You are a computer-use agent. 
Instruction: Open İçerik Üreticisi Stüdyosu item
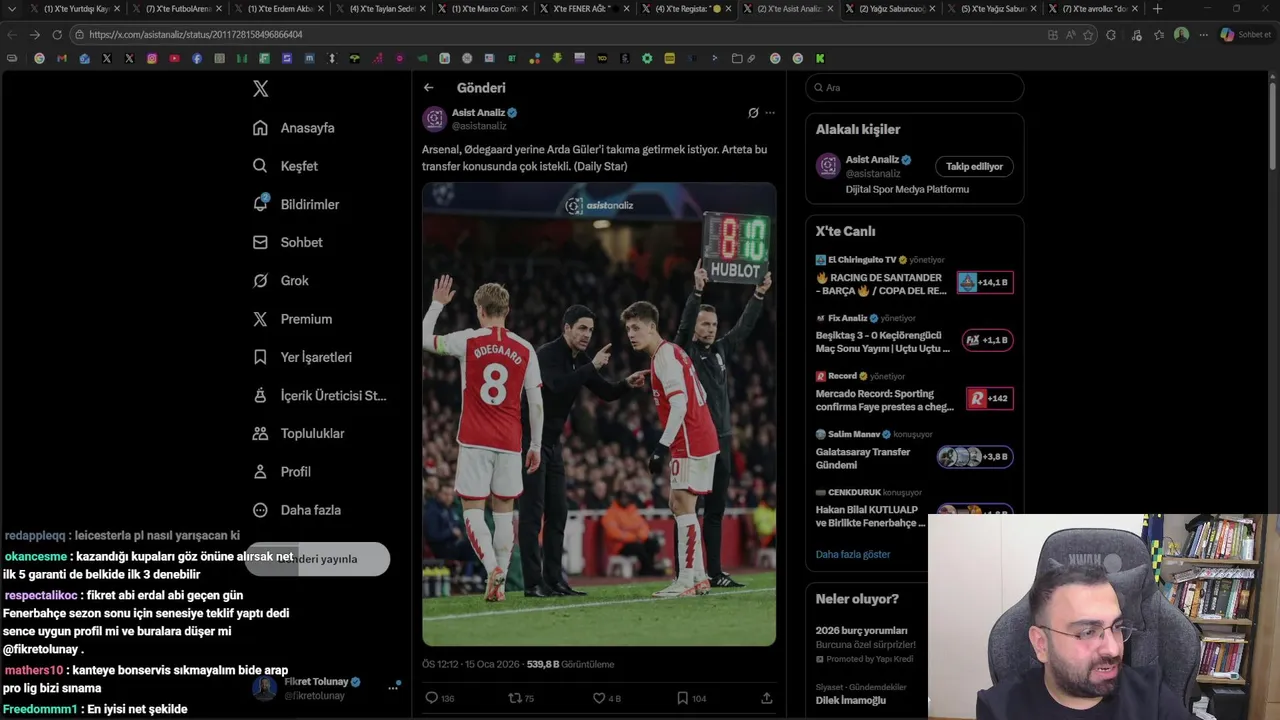(x=319, y=395)
